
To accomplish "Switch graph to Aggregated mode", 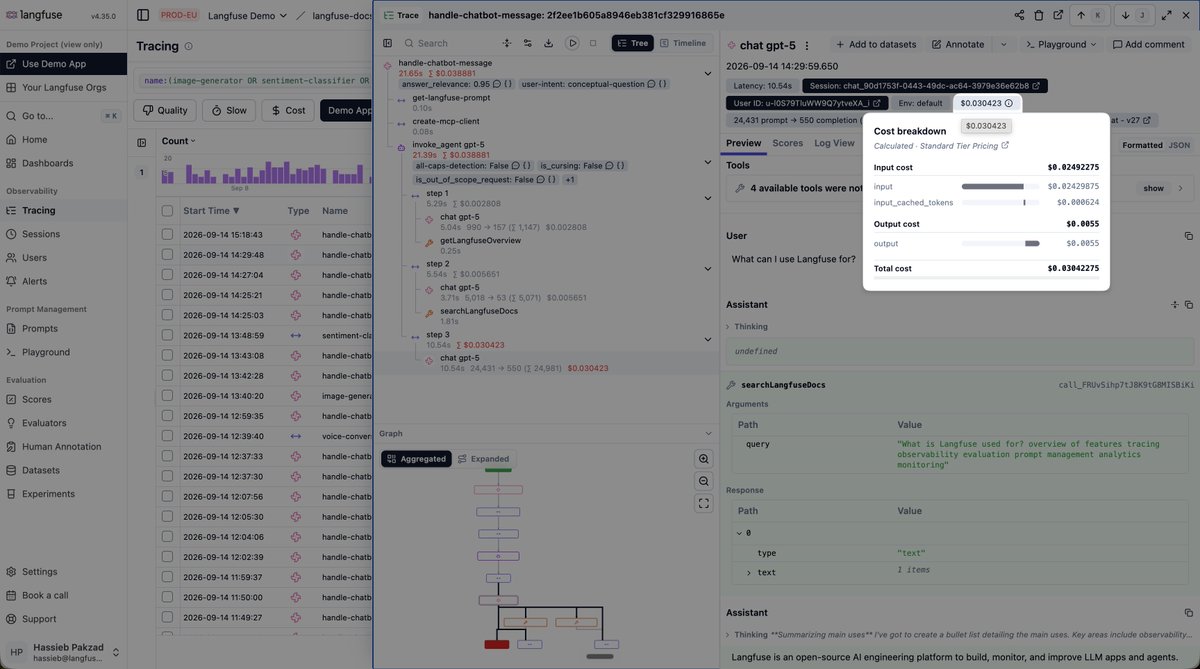I will 416,459.
